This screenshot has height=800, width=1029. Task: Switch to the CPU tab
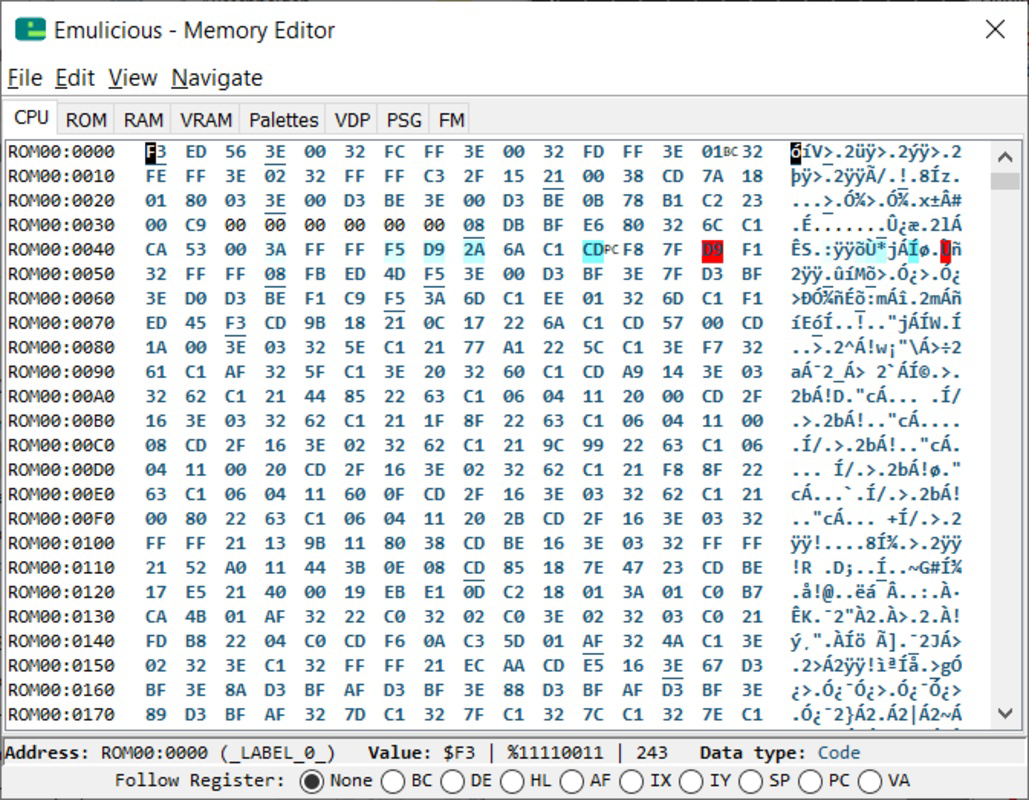click(31, 119)
